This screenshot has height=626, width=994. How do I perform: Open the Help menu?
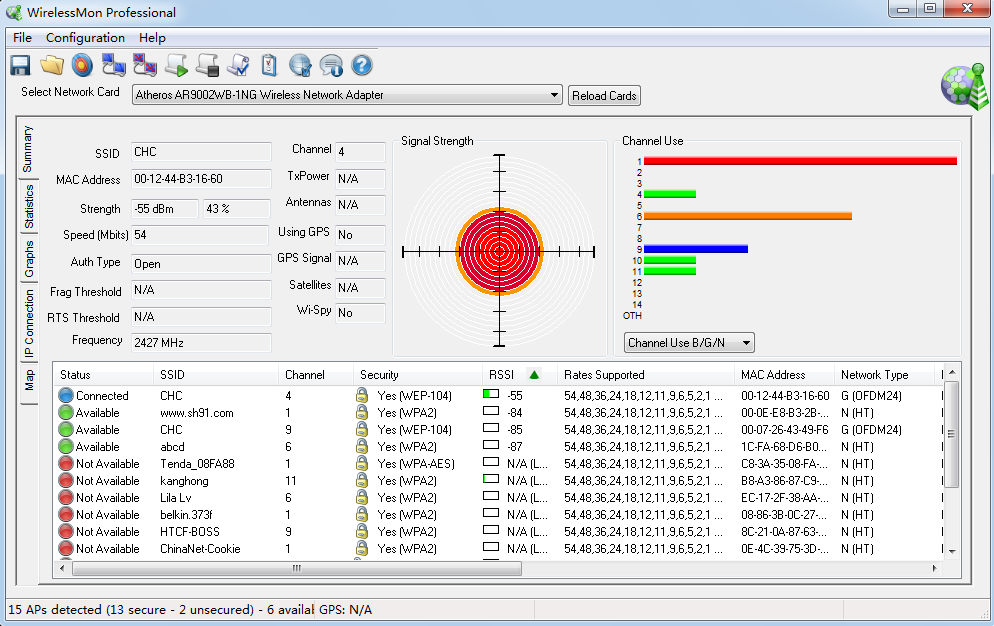[152, 37]
